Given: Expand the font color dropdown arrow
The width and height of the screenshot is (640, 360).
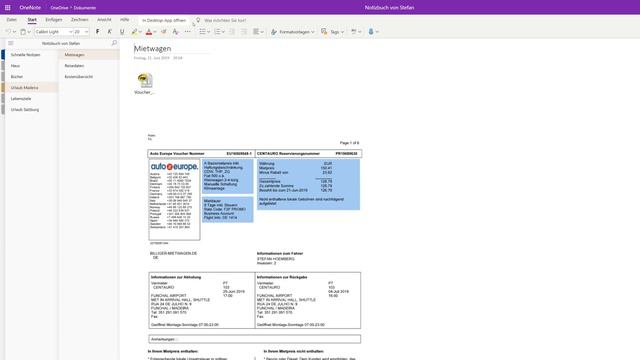Looking at the screenshot, I should [x=155, y=32].
